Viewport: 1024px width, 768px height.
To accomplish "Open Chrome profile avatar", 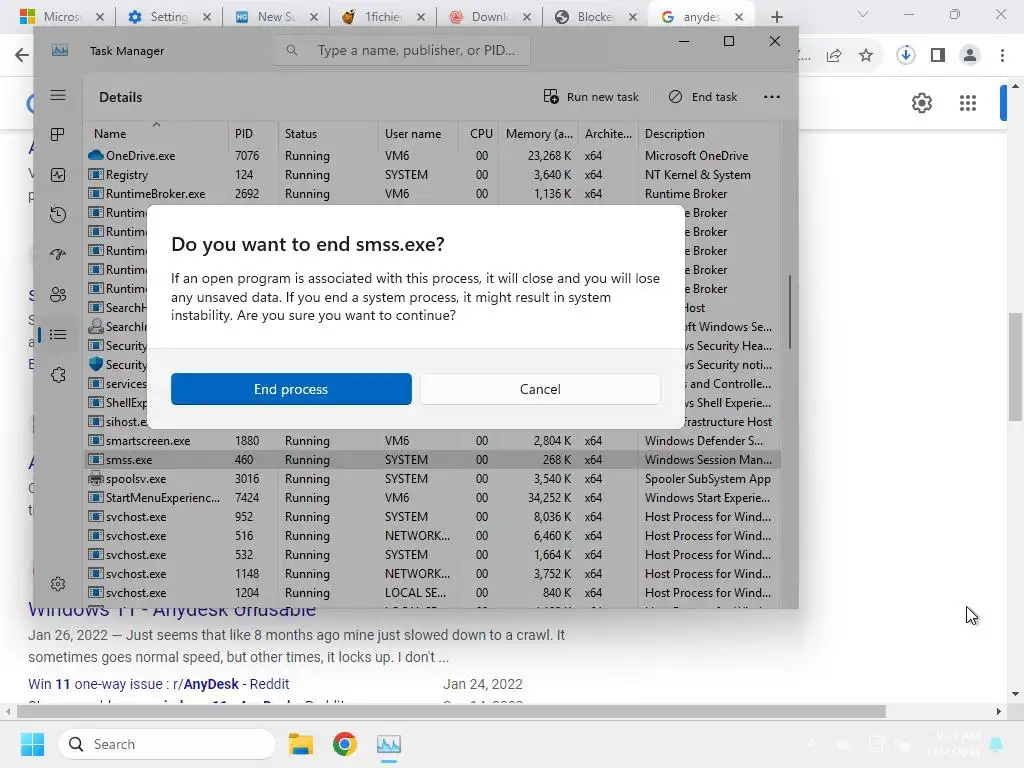I will pos(970,56).
